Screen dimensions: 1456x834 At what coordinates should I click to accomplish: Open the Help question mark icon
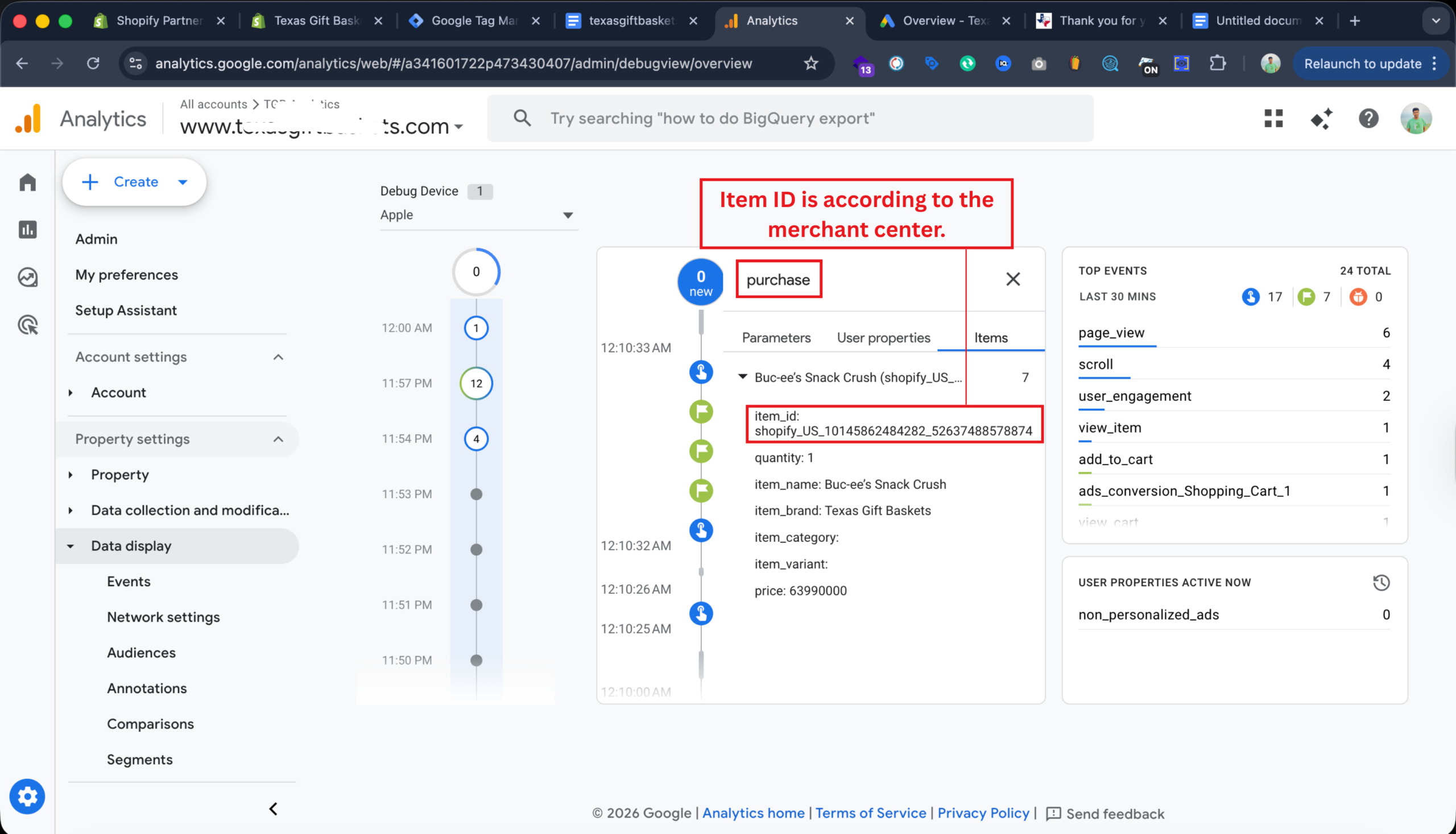point(1368,119)
